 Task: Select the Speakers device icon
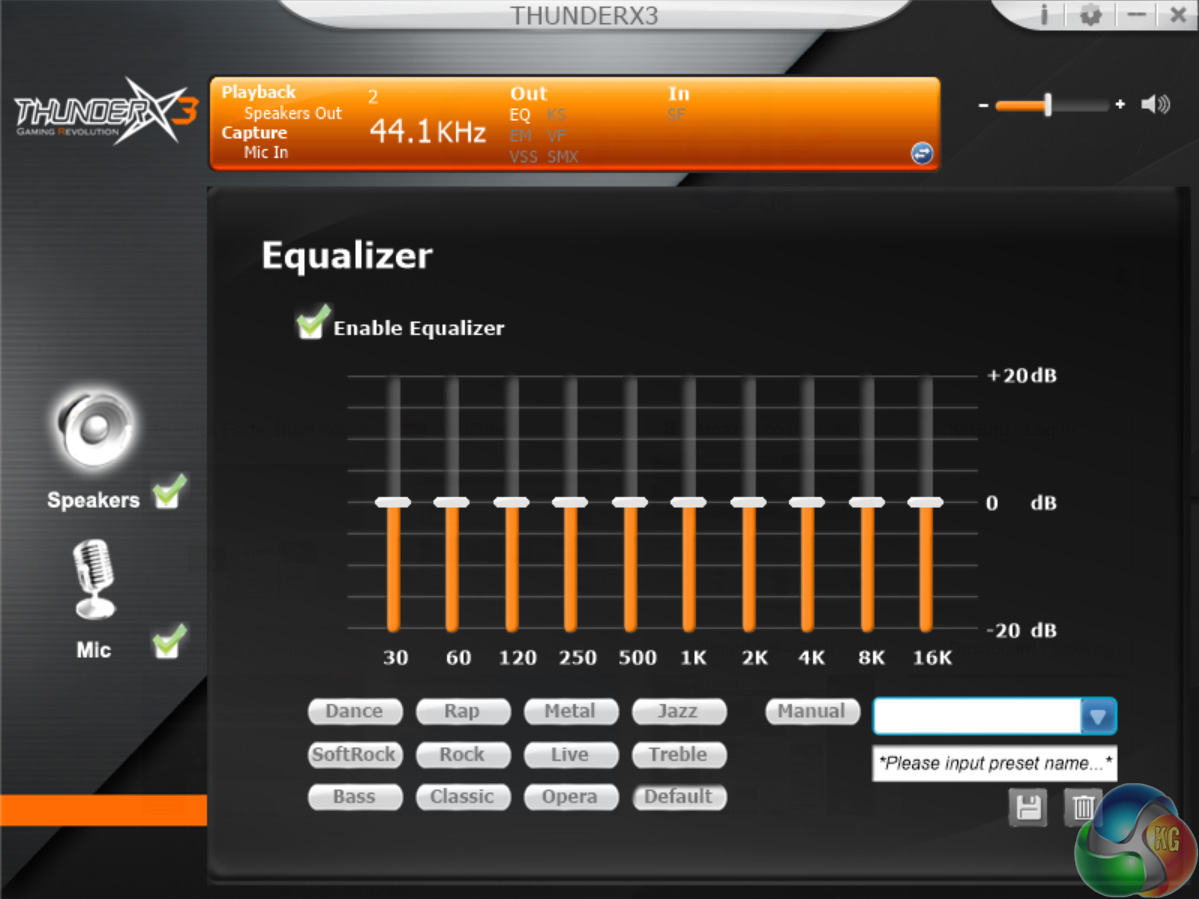click(x=93, y=427)
